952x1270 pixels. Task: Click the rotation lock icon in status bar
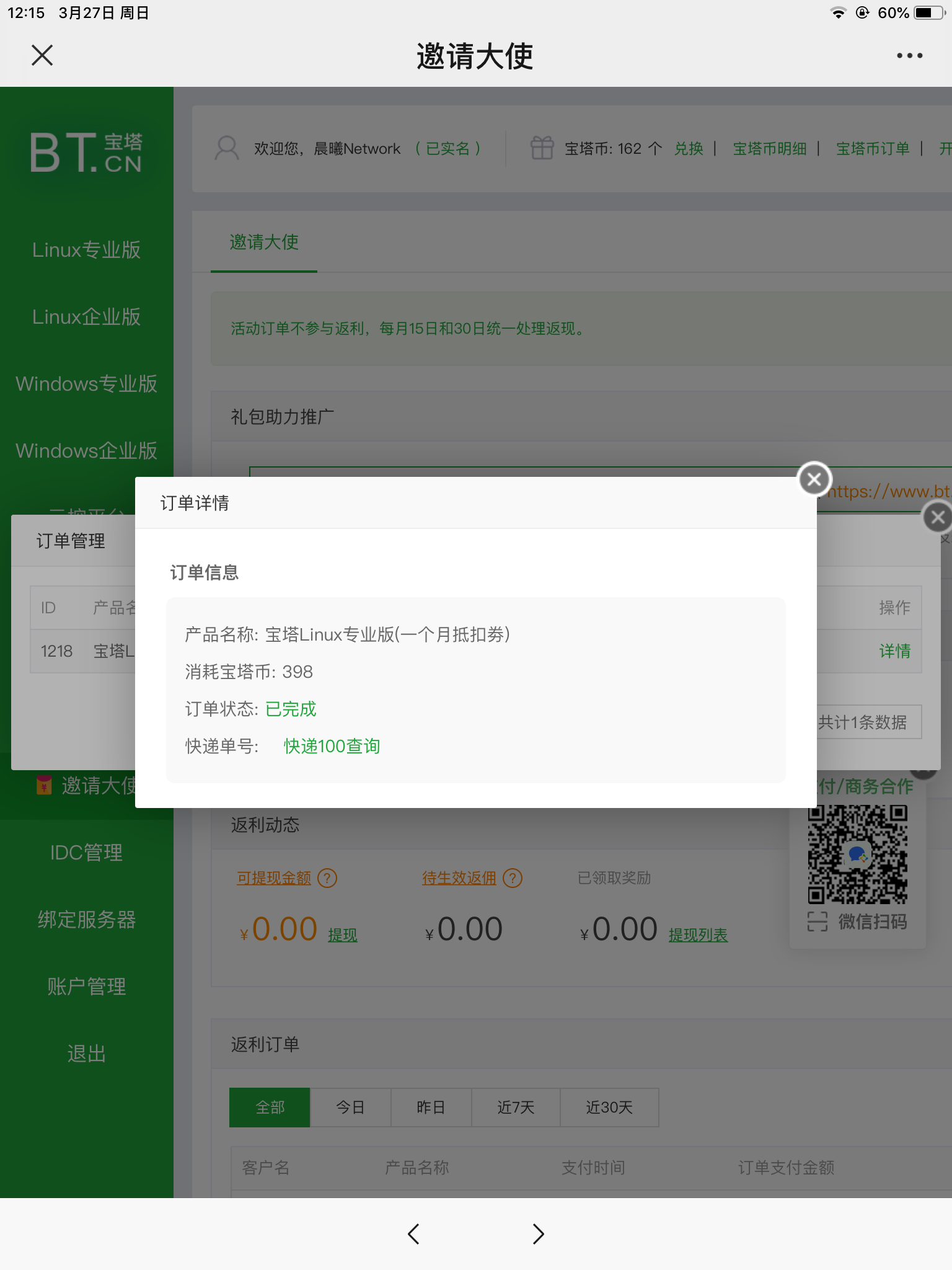862,12
